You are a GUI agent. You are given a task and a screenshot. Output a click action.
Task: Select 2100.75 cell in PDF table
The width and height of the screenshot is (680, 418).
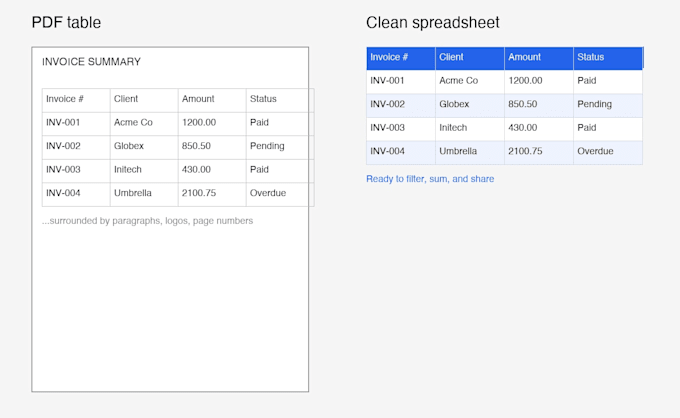coord(212,194)
